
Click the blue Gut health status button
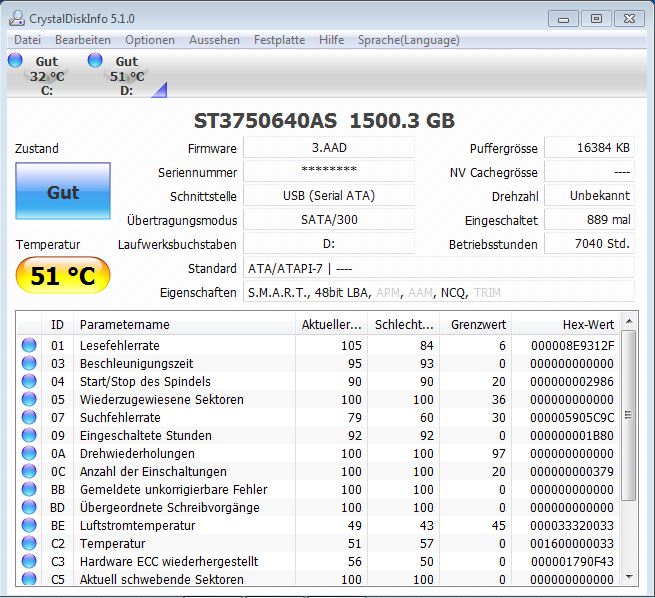(63, 191)
